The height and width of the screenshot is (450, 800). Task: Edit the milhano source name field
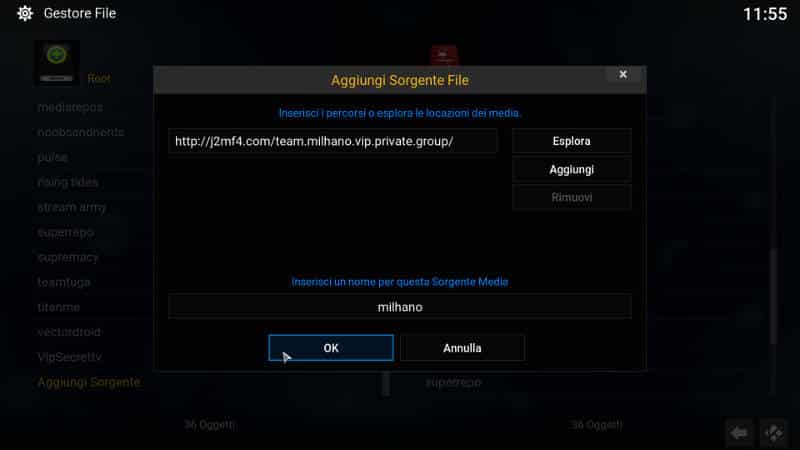pyautogui.click(x=399, y=307)
